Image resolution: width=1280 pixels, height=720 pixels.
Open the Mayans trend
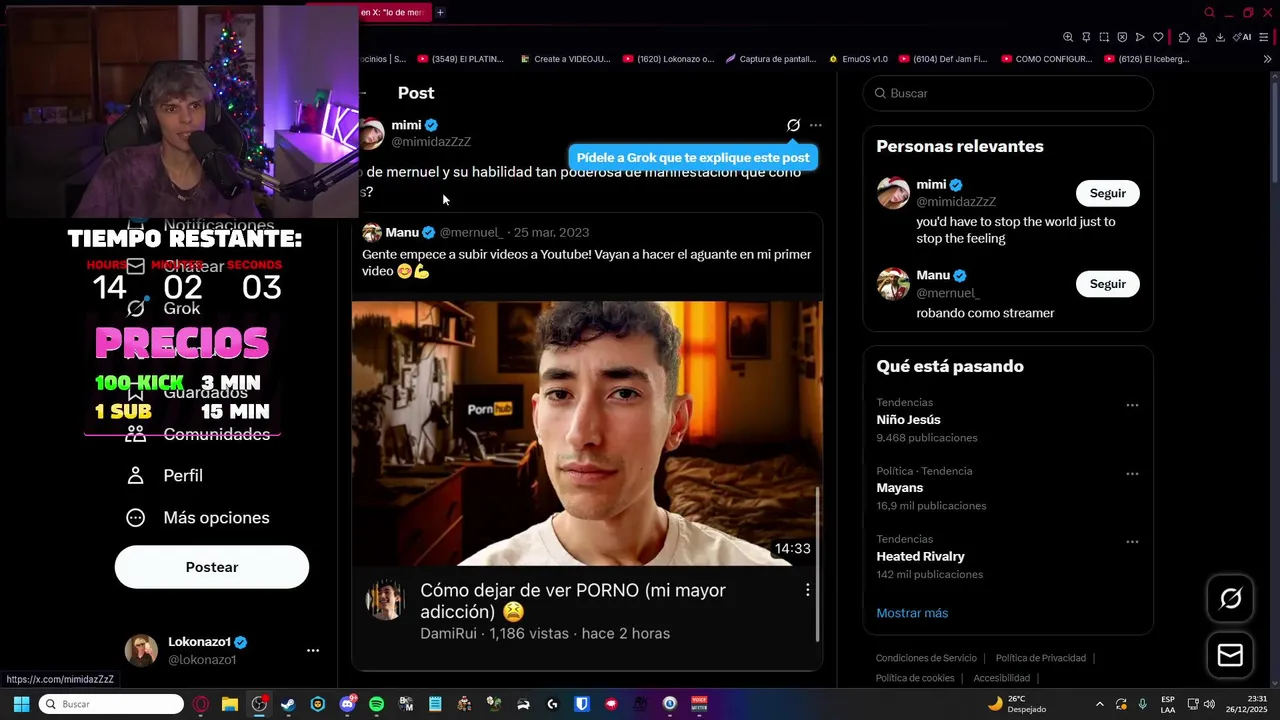(x=900, y=488)
